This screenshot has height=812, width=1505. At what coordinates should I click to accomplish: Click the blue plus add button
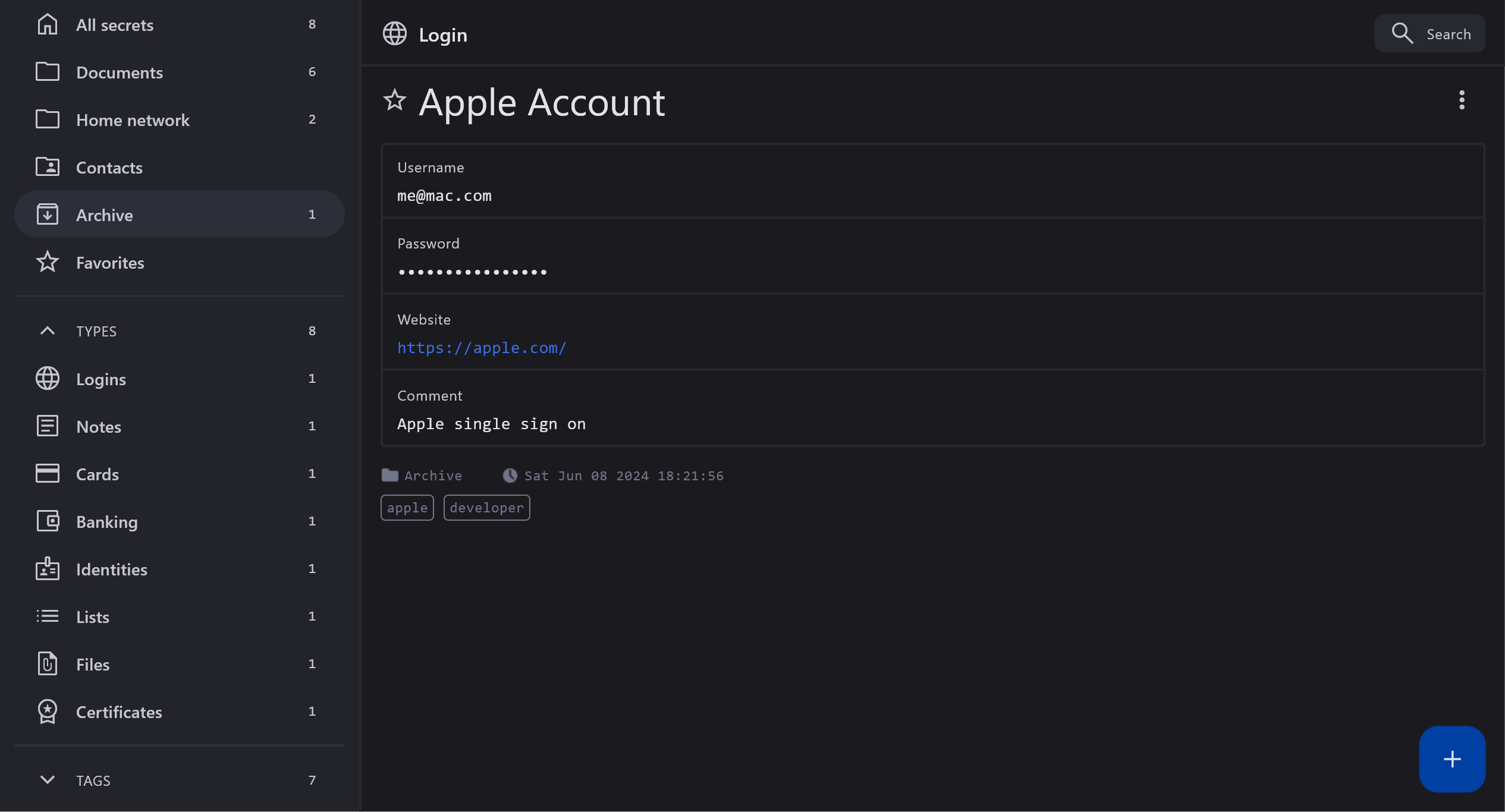click(1451, 759)
